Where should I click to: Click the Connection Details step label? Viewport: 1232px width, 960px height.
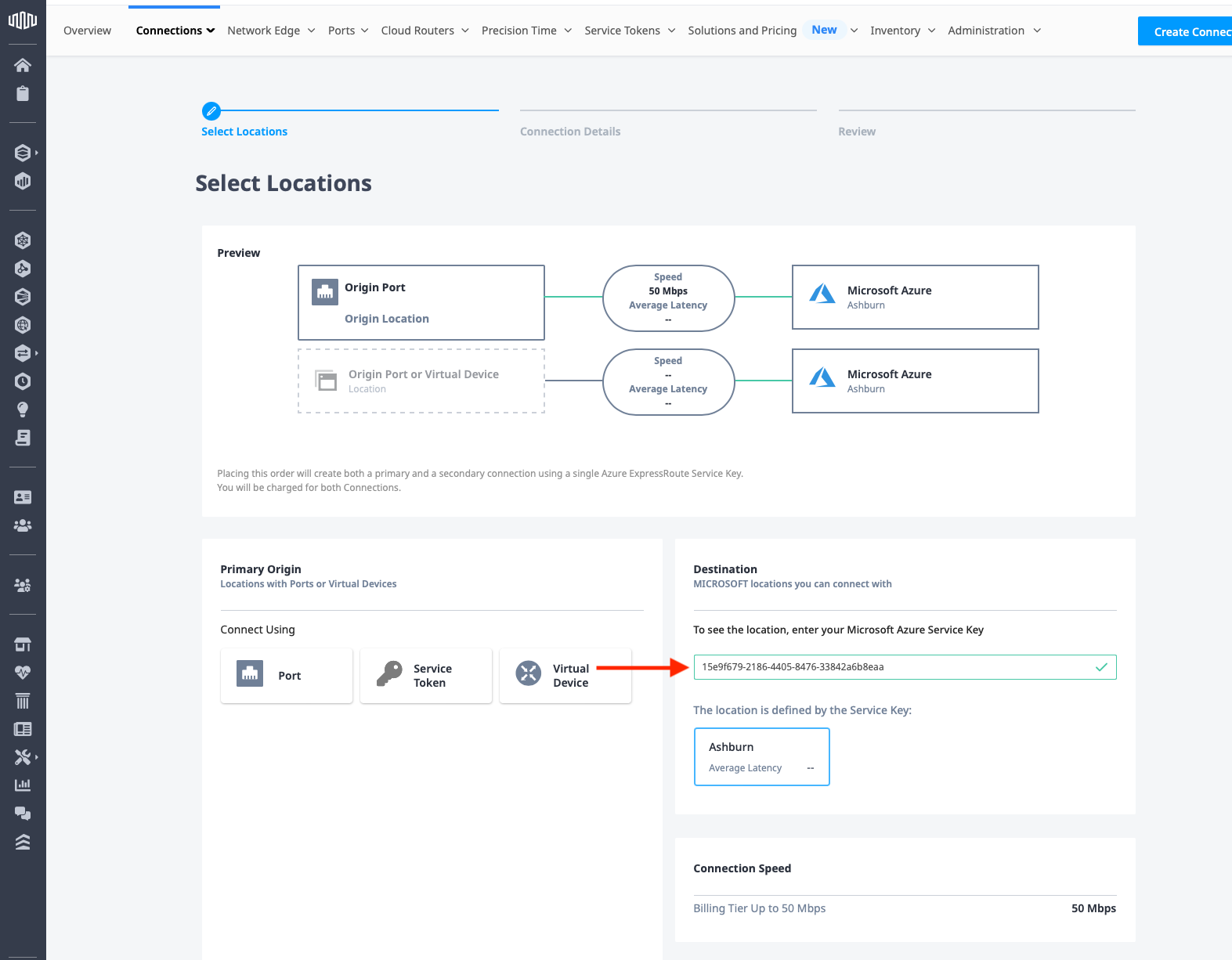570,132
